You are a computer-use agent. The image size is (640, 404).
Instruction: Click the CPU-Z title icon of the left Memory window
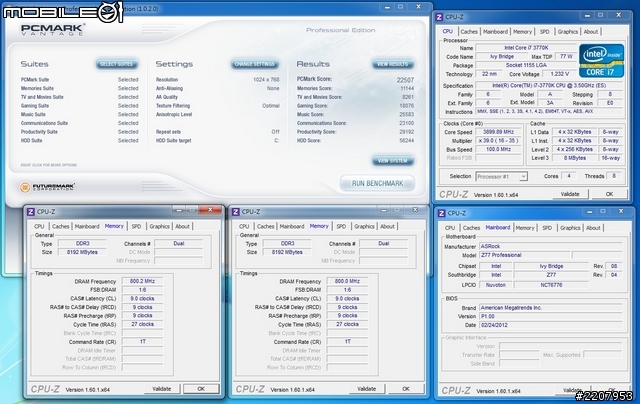point(31,212)
